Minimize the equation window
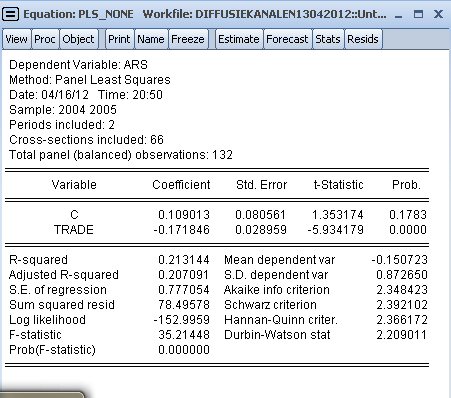The height and width of the screenshot is (398, 451). (398, 15)
